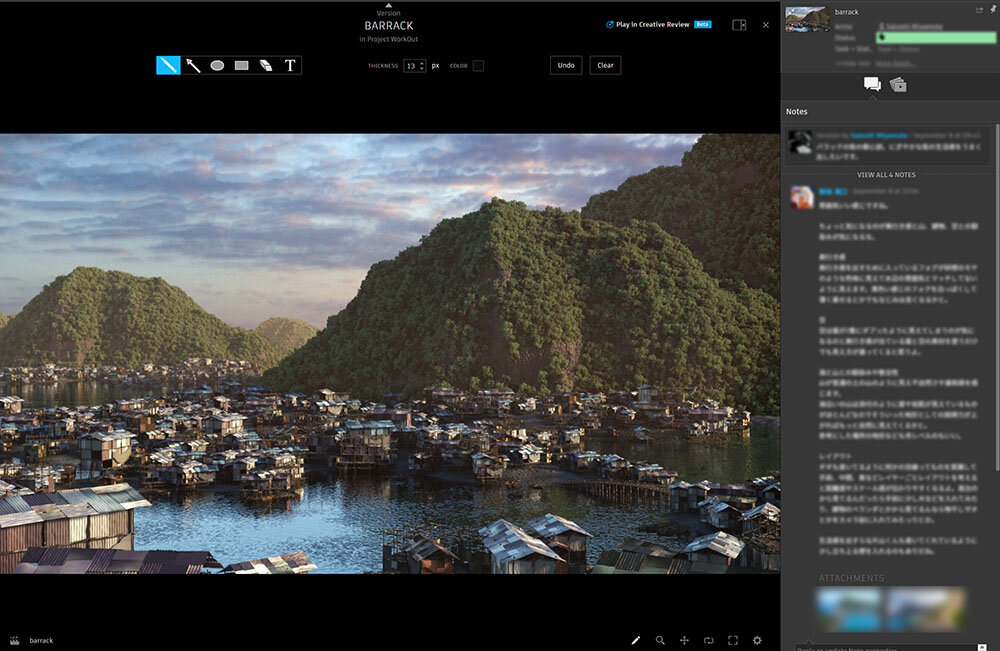
Task: Click the Clear button
Action: (x=605, y=65)
